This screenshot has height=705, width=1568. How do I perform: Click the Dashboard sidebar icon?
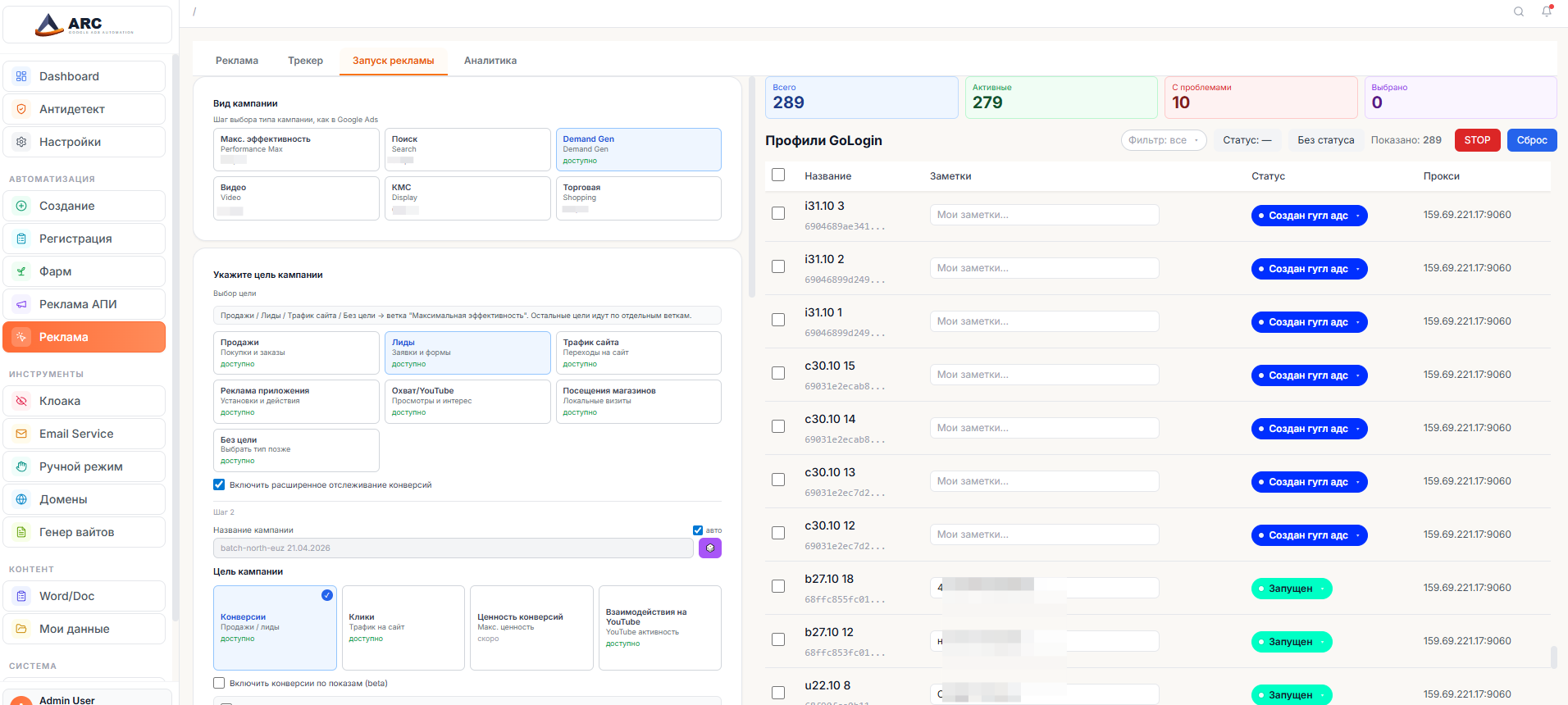[21, 76]
